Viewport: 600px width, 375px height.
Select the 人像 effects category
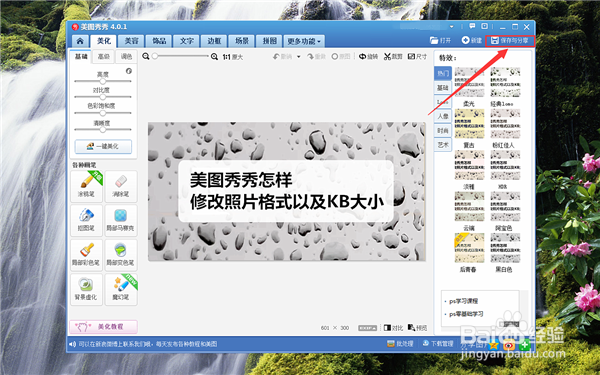[x=443, y=116]
